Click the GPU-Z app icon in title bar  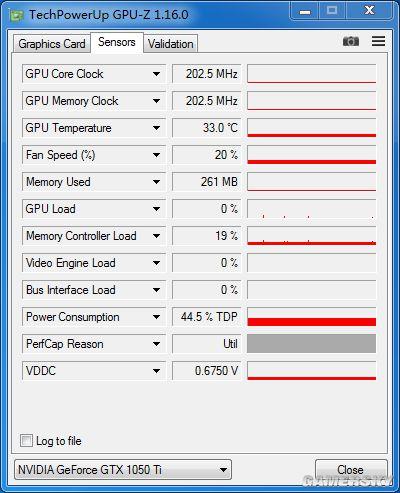tap(17, 15)
